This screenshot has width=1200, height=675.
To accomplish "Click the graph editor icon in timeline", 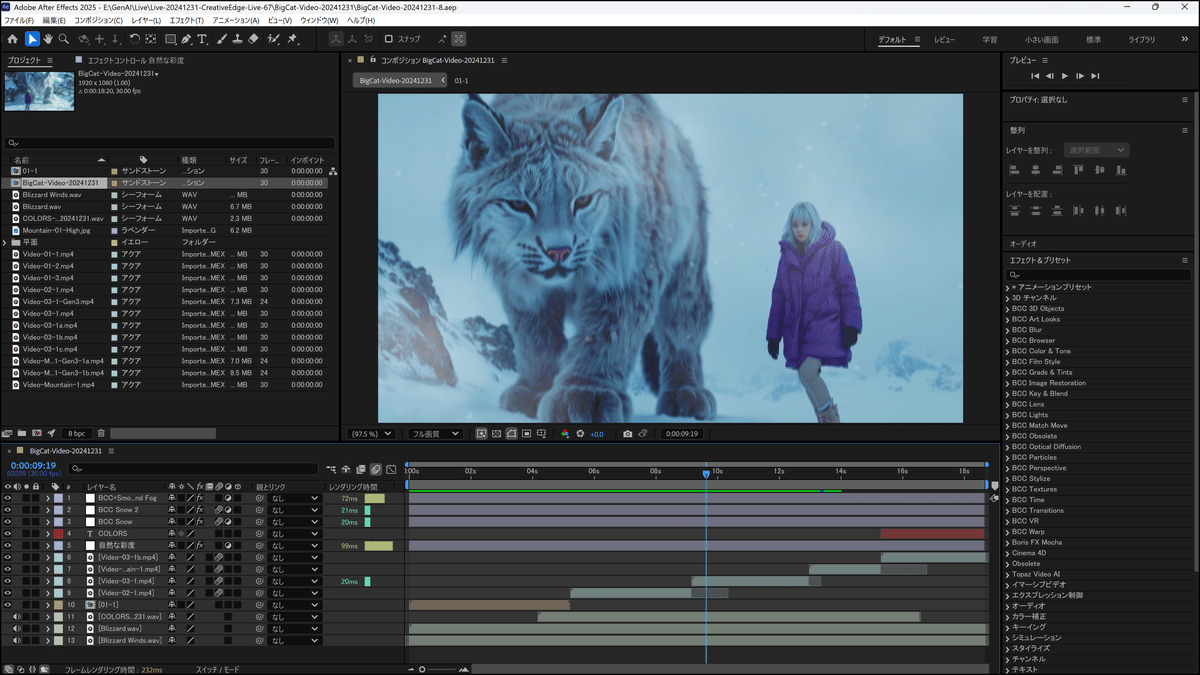I will [x=391, y=468].
